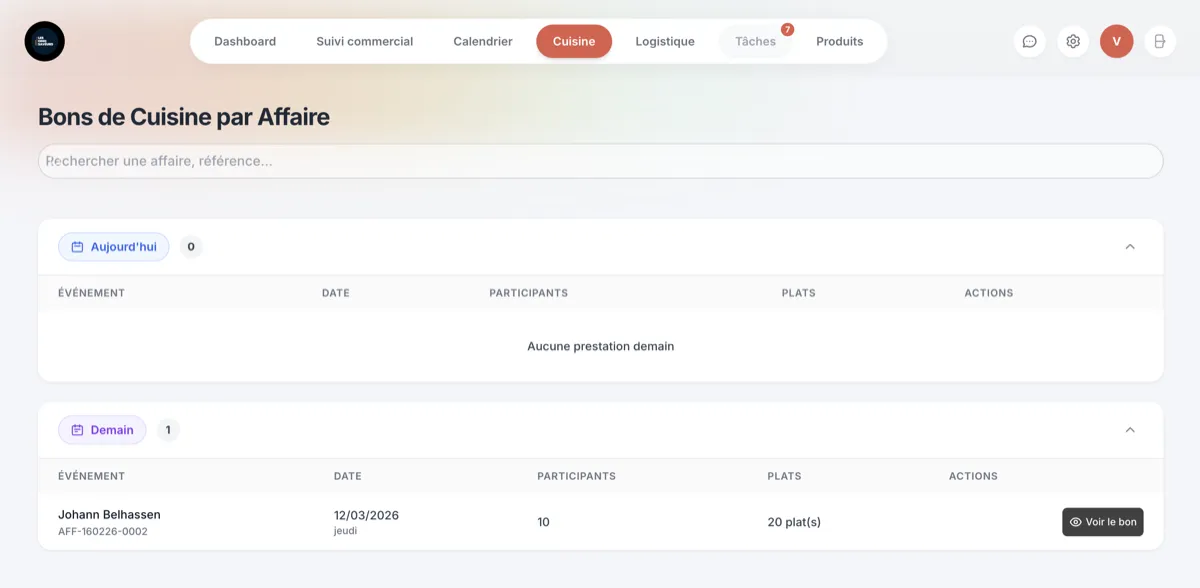
Task: Switch to the Dashboard tab
Action: tap(245, 41)
